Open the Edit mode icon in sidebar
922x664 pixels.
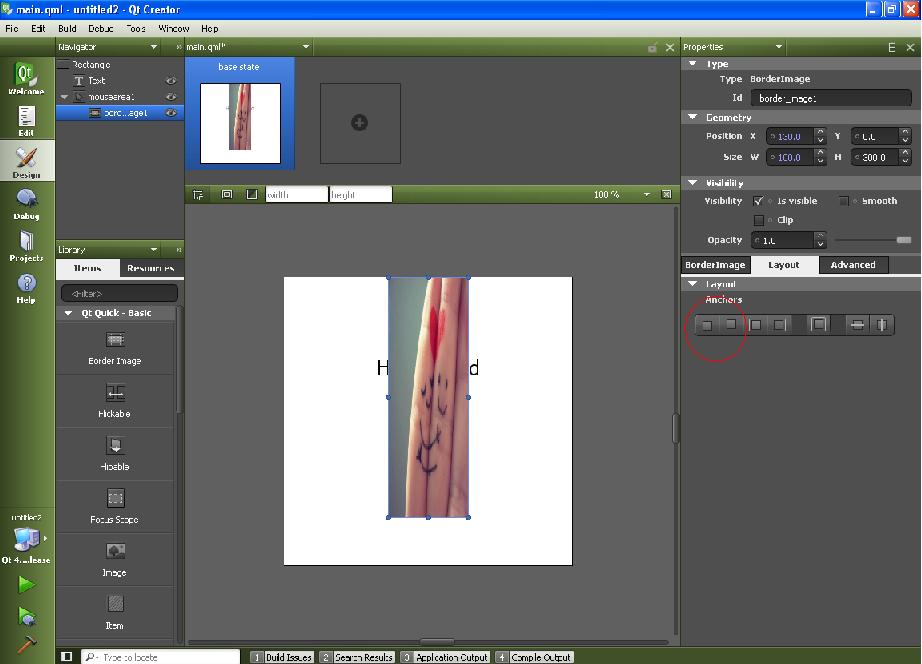click(26, 120)
